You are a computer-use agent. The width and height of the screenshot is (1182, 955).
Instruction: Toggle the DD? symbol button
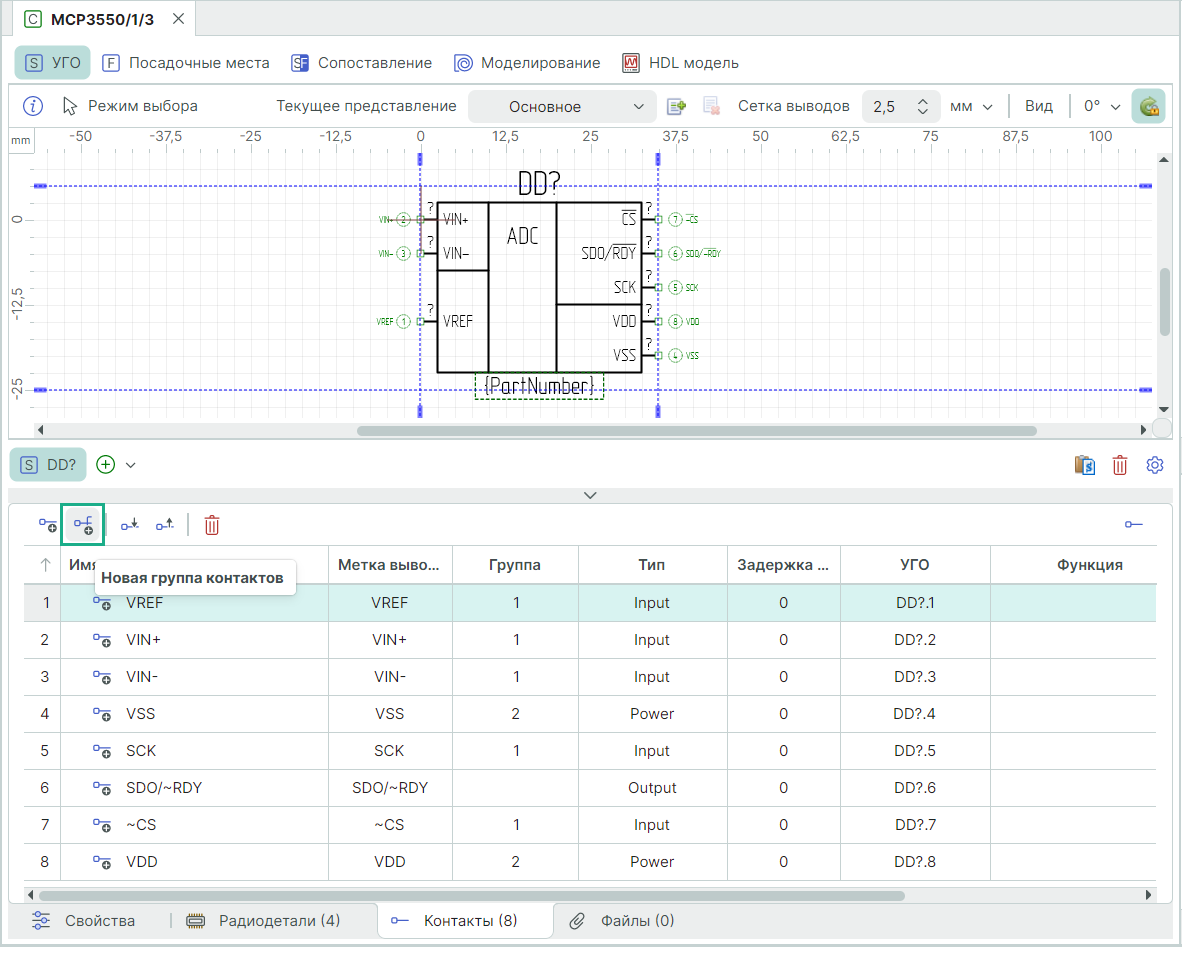click(x=50, y=465)
